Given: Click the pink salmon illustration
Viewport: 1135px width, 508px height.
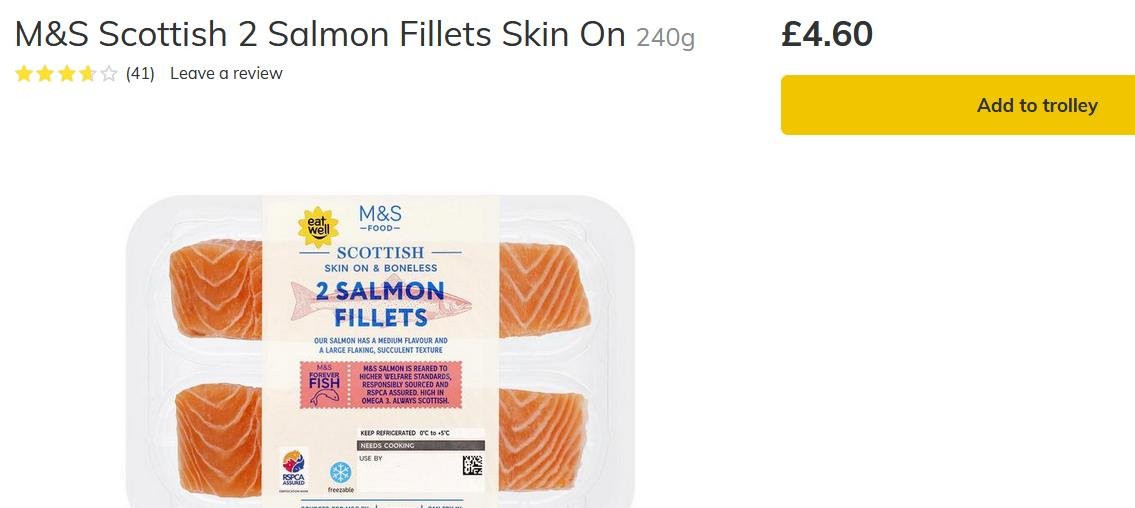Looking at the screenshot, I should tap(381, 301).
